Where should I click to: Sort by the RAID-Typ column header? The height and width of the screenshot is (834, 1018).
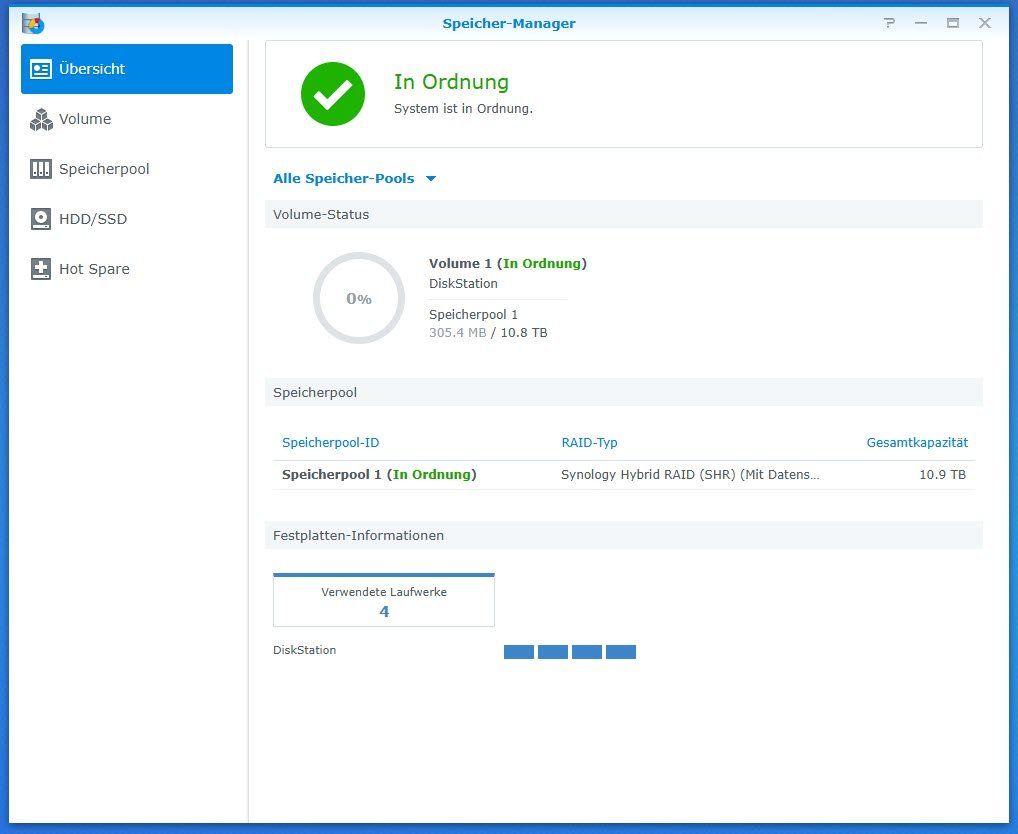[590, 443]
